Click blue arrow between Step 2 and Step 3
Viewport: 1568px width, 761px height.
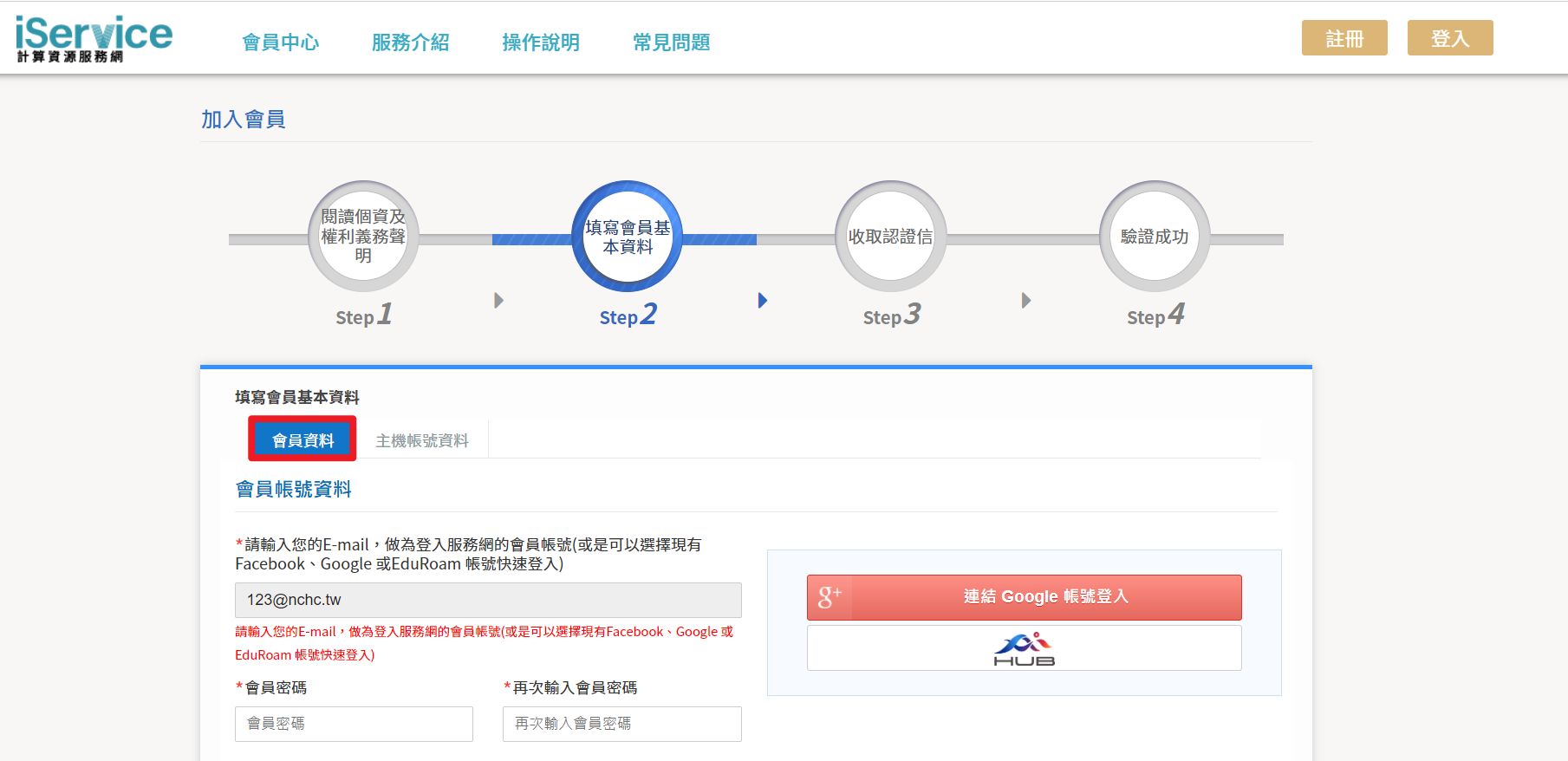coord(762,301)
